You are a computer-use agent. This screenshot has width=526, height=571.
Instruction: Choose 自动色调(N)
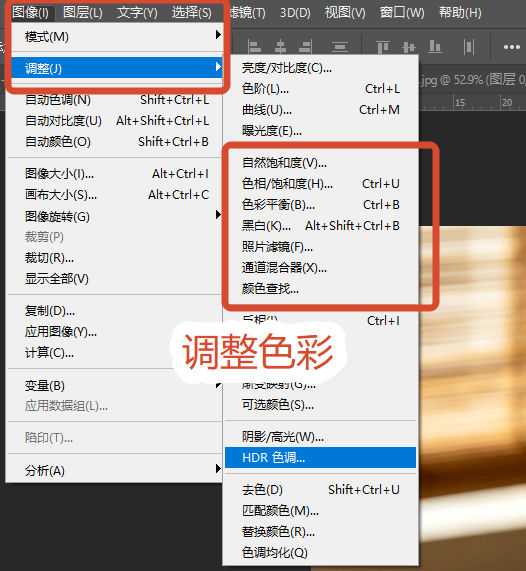point(115,99)
